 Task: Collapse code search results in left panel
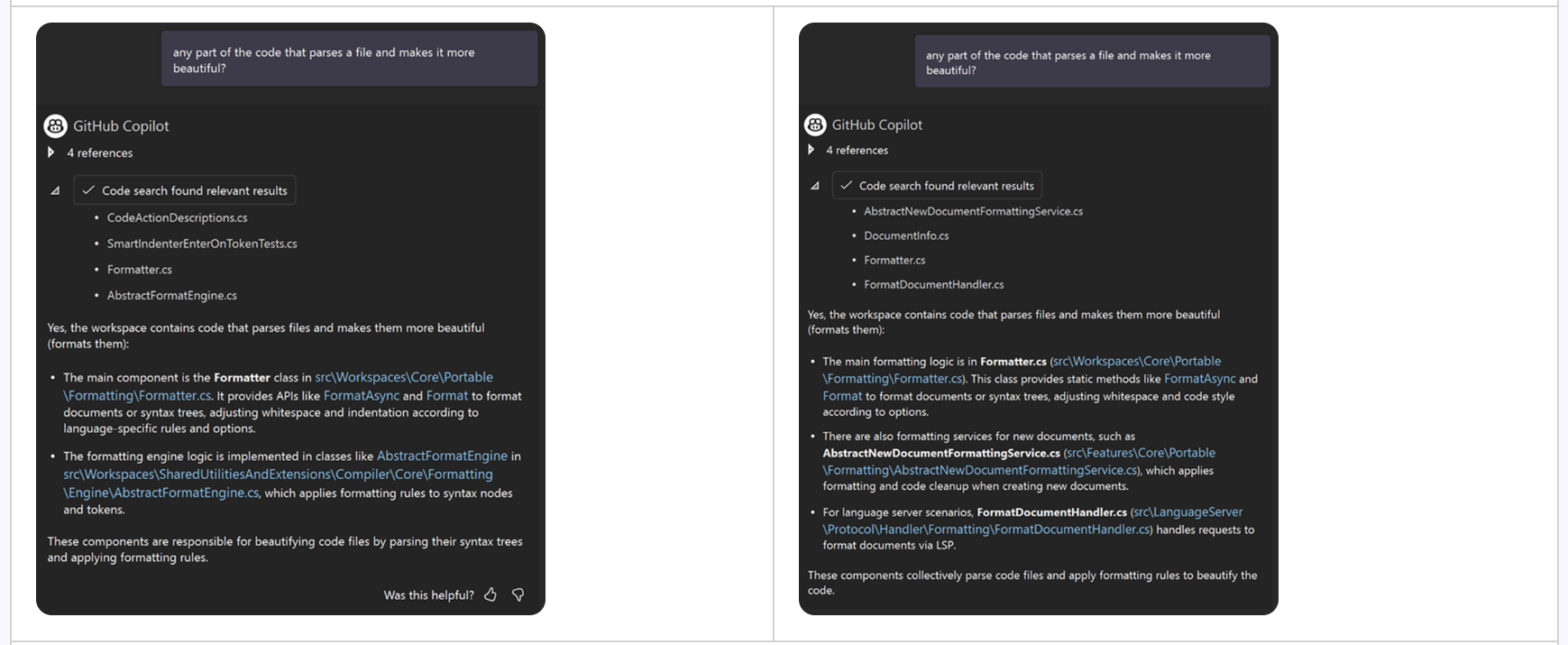point(55,190)
